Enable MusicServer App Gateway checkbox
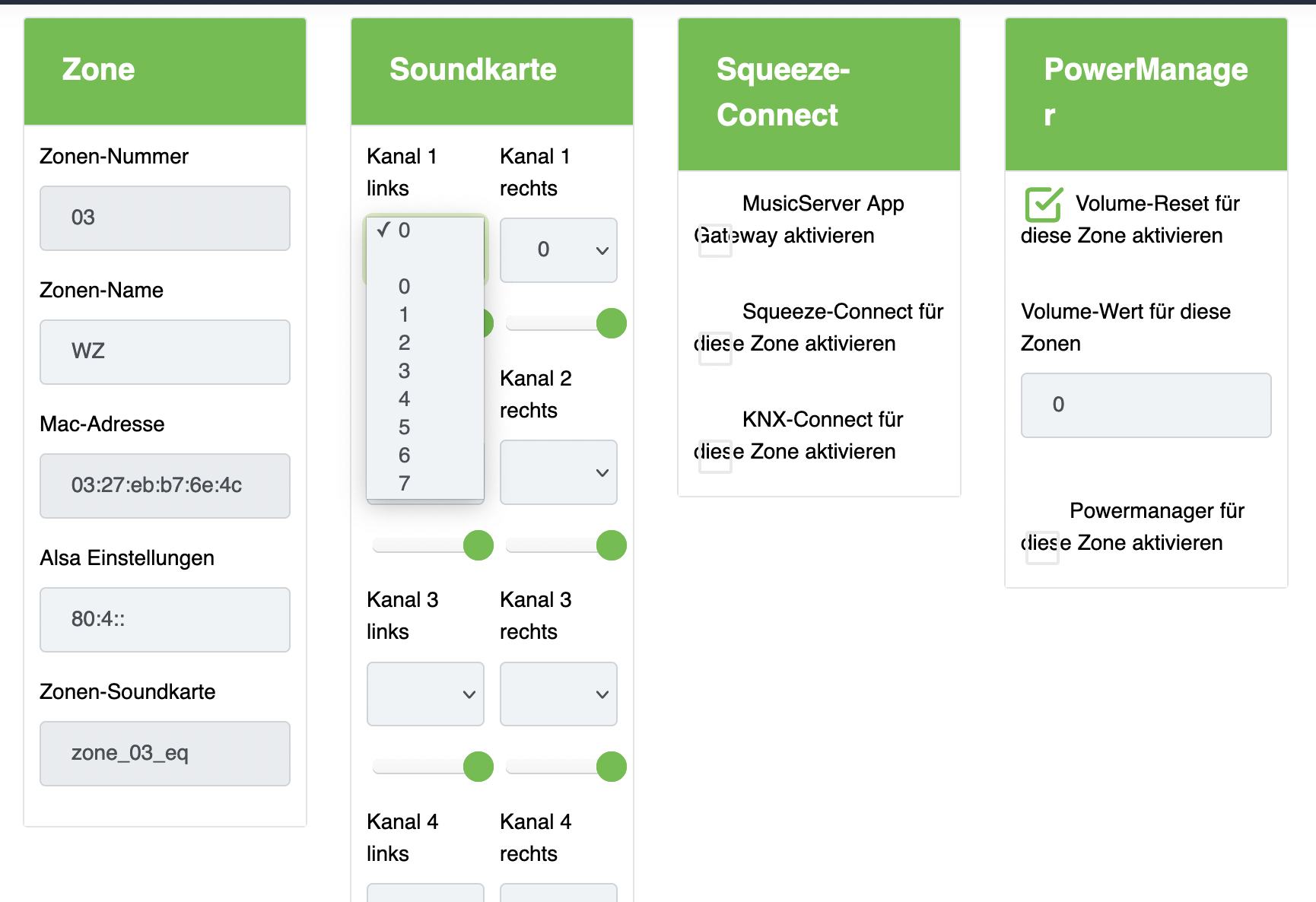Image resolution: width=1316 pixels, height=902 pixels. point(715,240)
